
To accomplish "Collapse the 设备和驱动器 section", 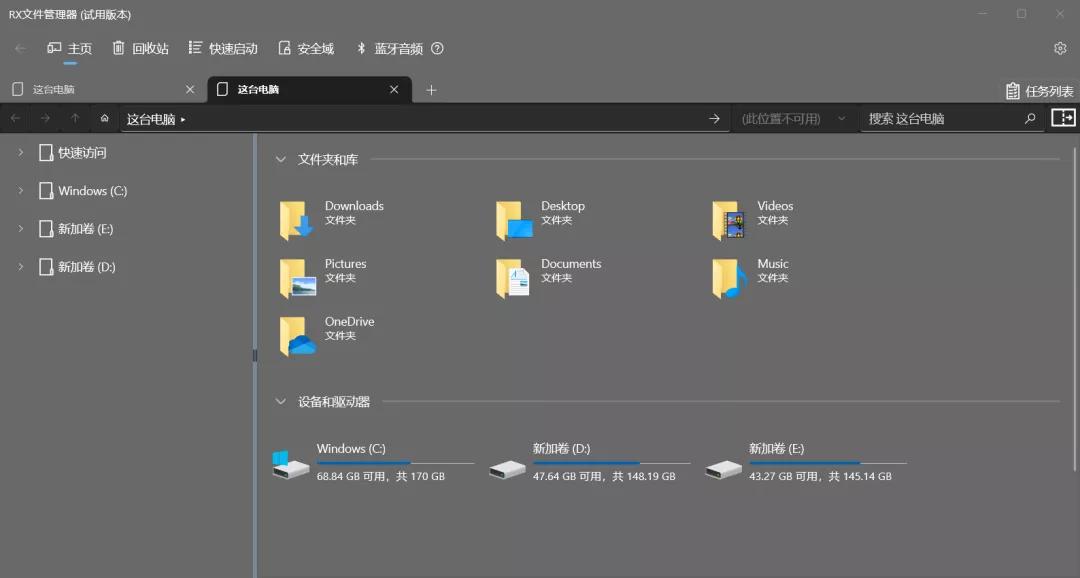I will [x=280, y=401].
